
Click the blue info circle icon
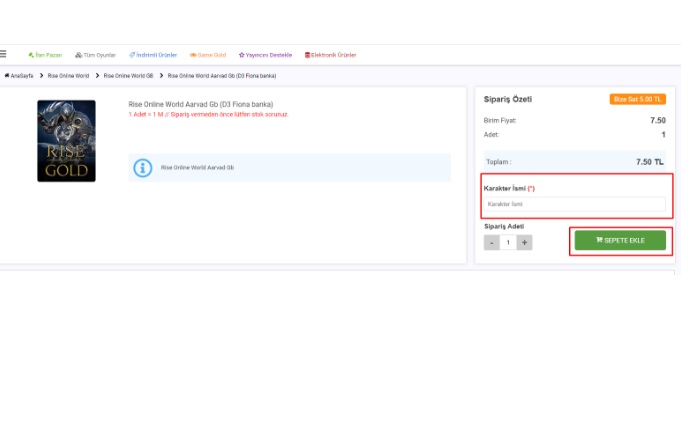click(x=143, y=168)
